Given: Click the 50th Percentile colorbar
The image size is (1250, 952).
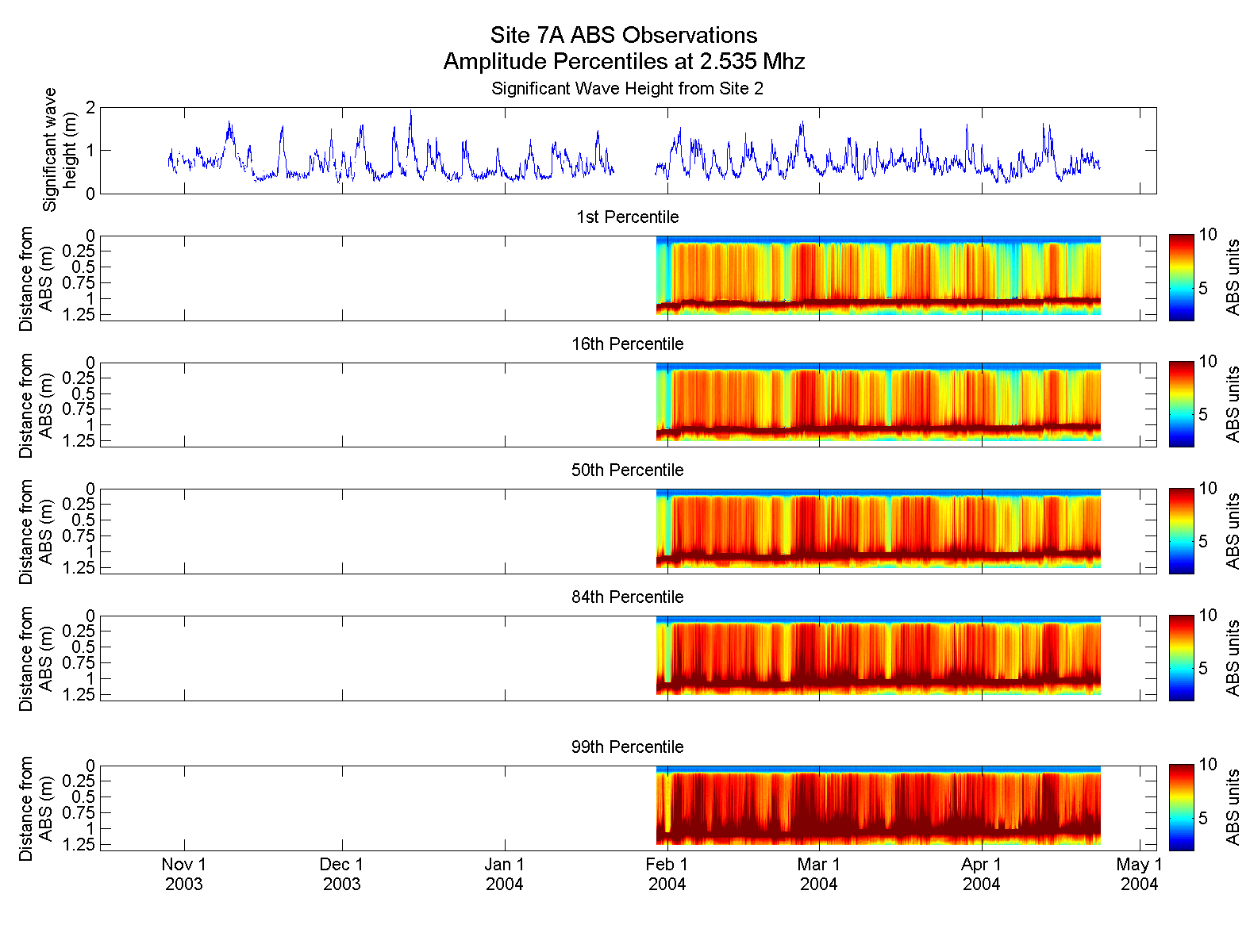Looking at the screenshot, I should (x=1181, y=531).
